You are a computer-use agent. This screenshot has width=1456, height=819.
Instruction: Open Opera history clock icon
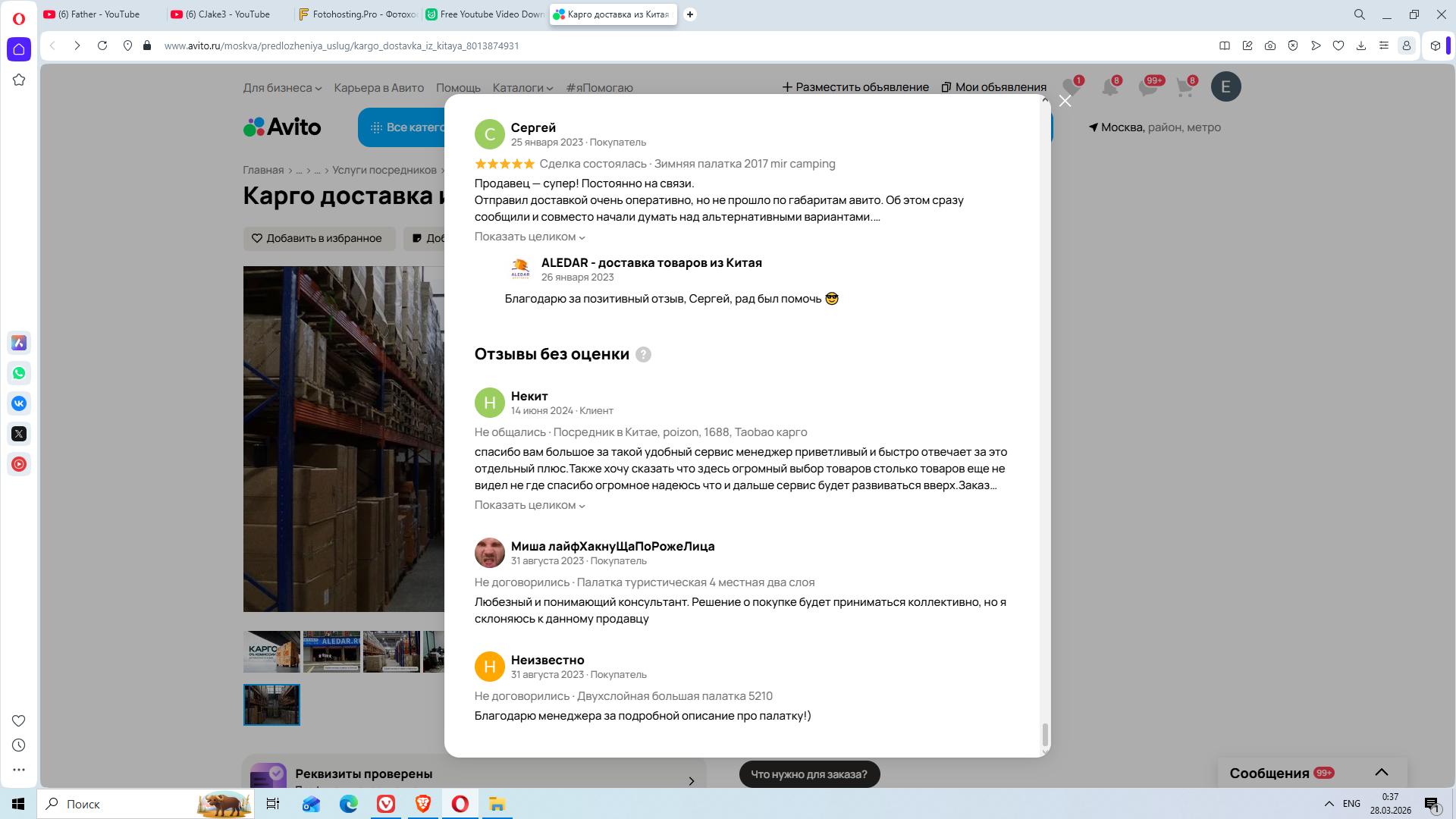pos(19,745)
